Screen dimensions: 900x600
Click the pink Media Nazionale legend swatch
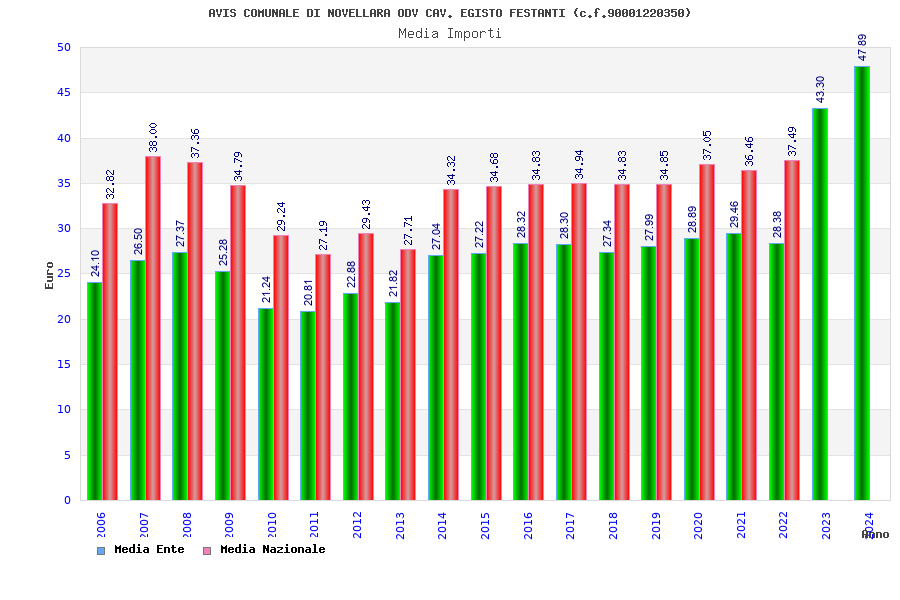point(207,551)
